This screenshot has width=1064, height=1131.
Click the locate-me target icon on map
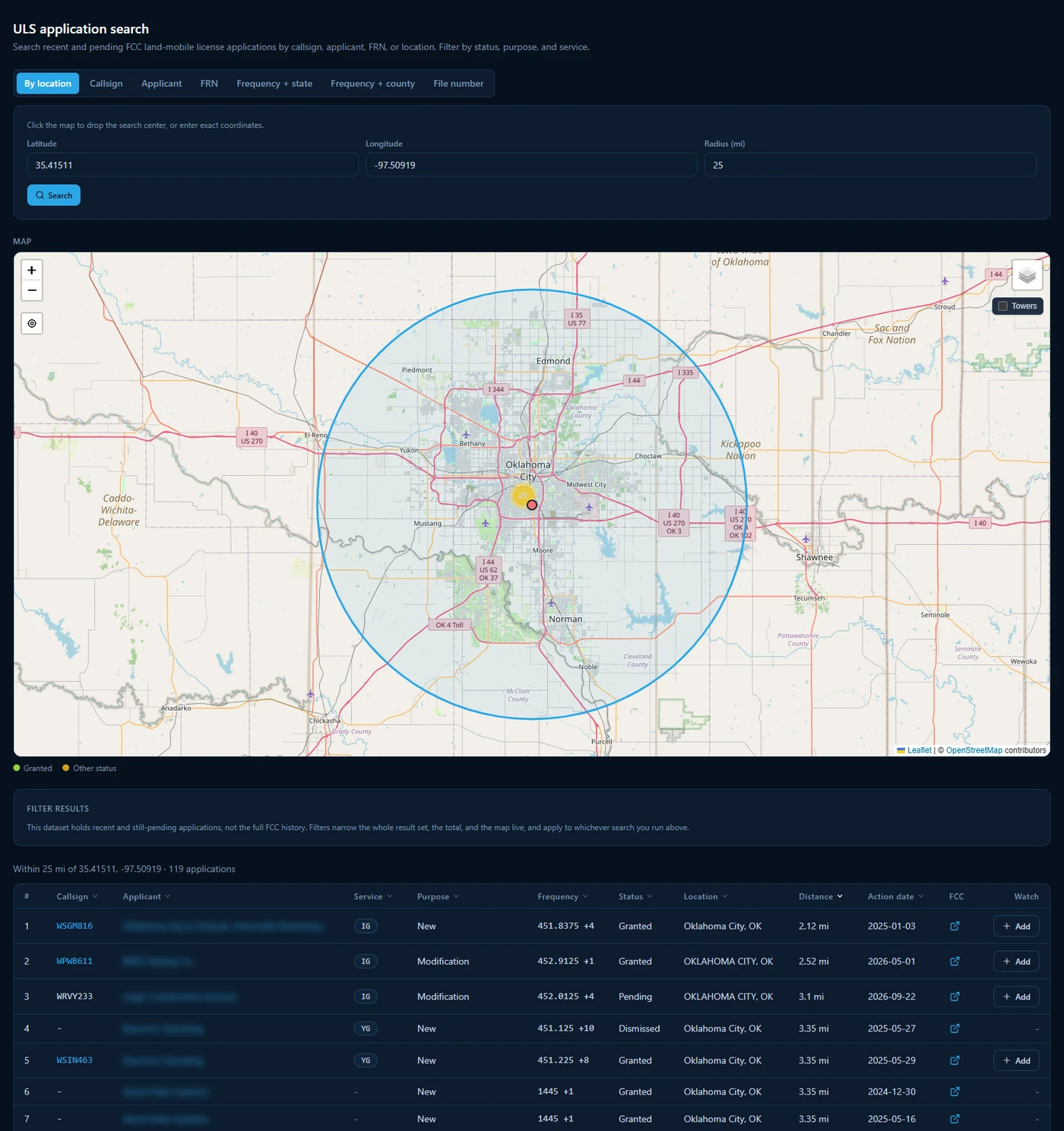click(x=32, y=323)
